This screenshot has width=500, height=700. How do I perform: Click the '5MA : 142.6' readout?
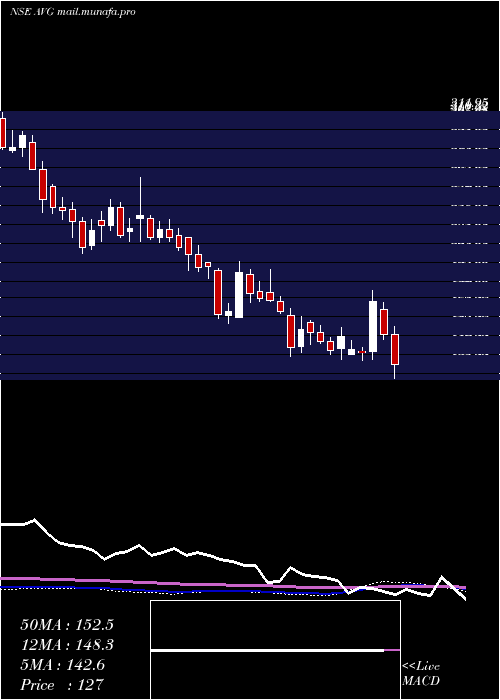62,665
